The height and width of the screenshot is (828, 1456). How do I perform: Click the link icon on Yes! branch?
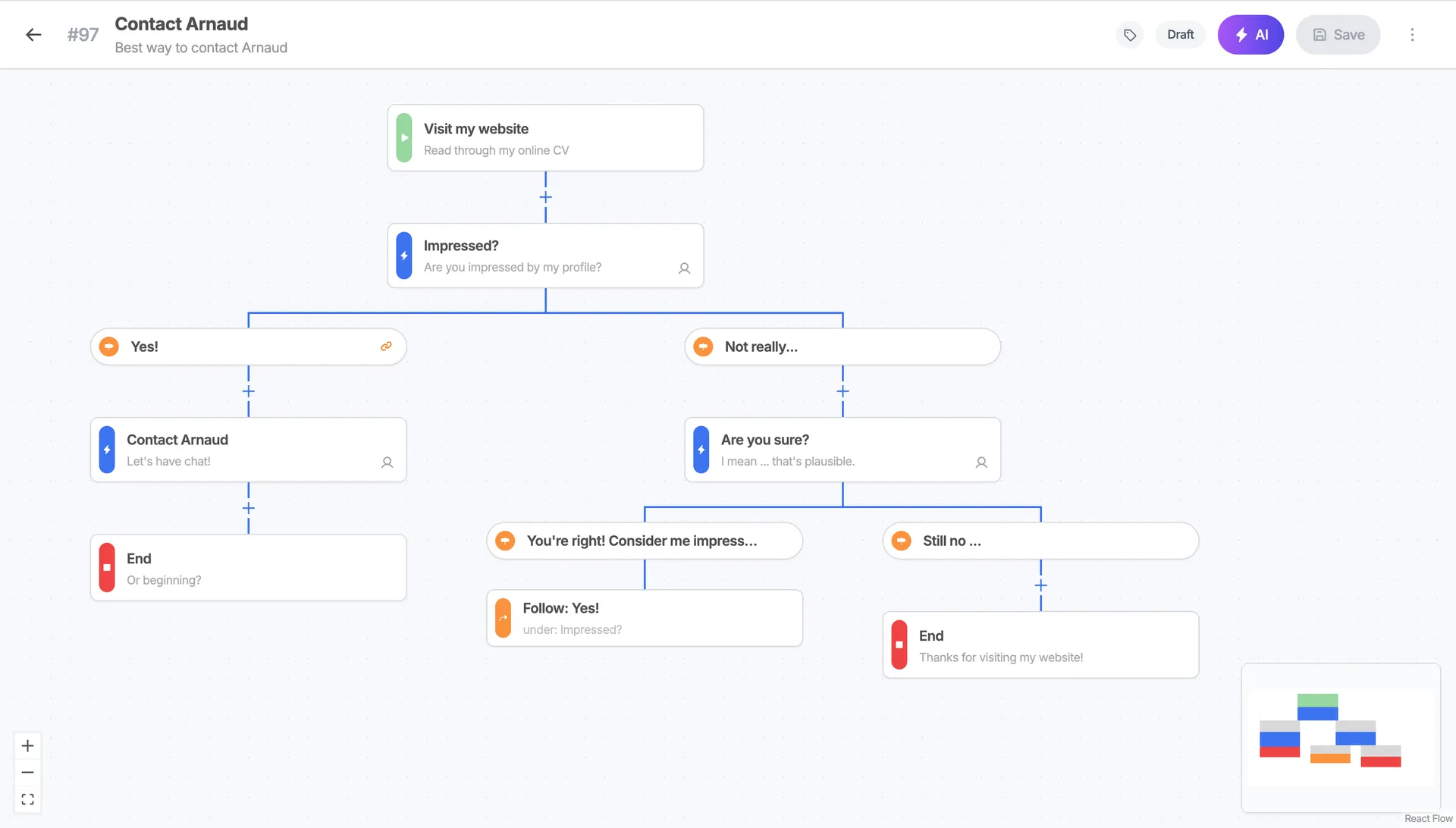pyautogui.click(x=386, y=347)
